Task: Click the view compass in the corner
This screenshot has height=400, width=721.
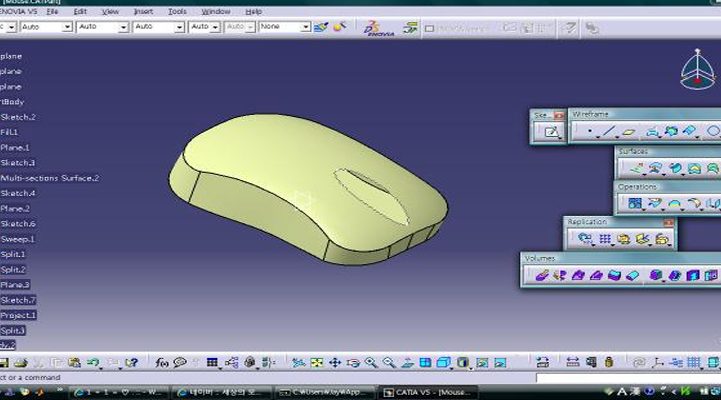Action: tap(697, 70)
